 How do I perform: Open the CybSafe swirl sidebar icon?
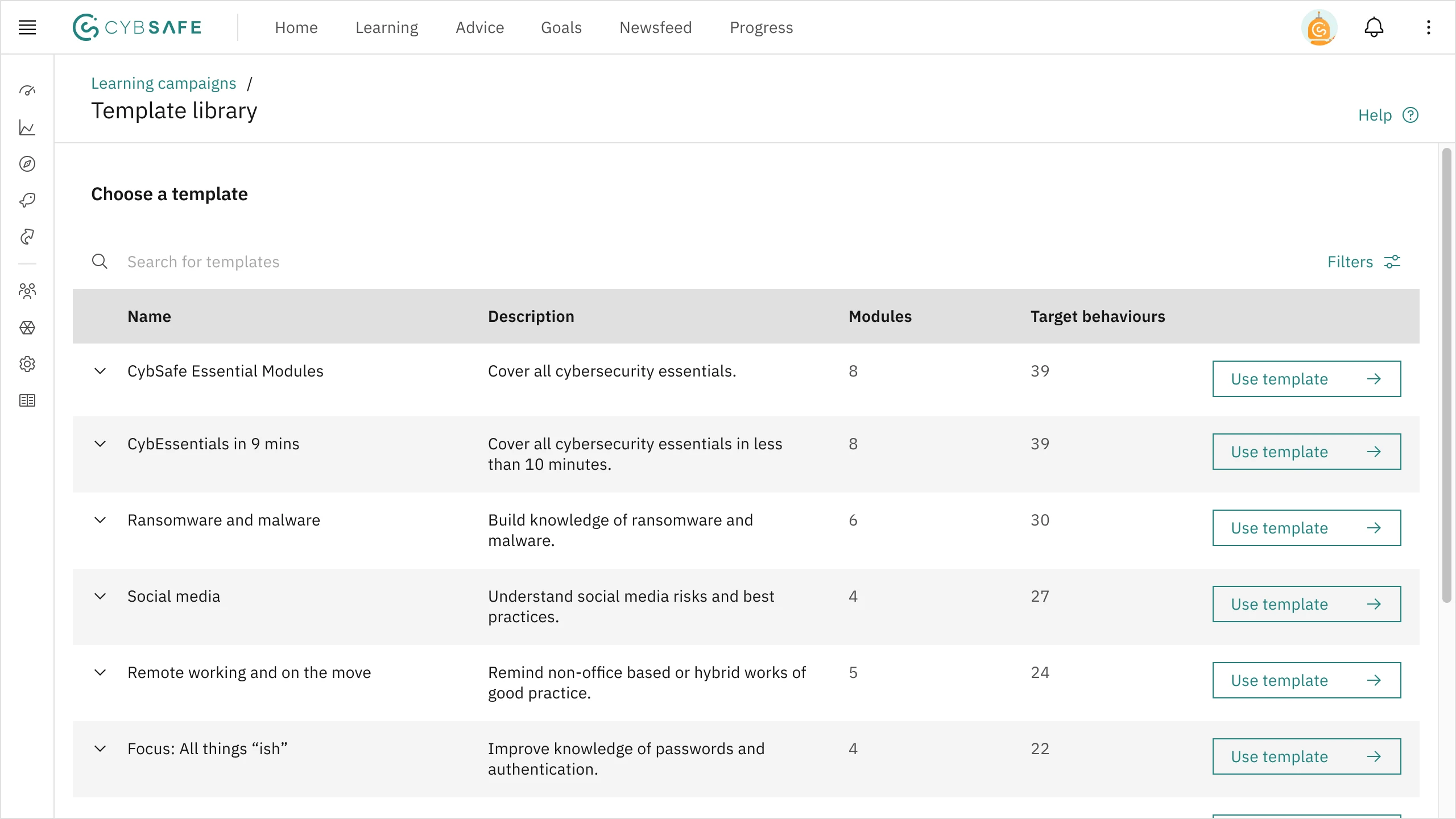click(x=27, y=237)
